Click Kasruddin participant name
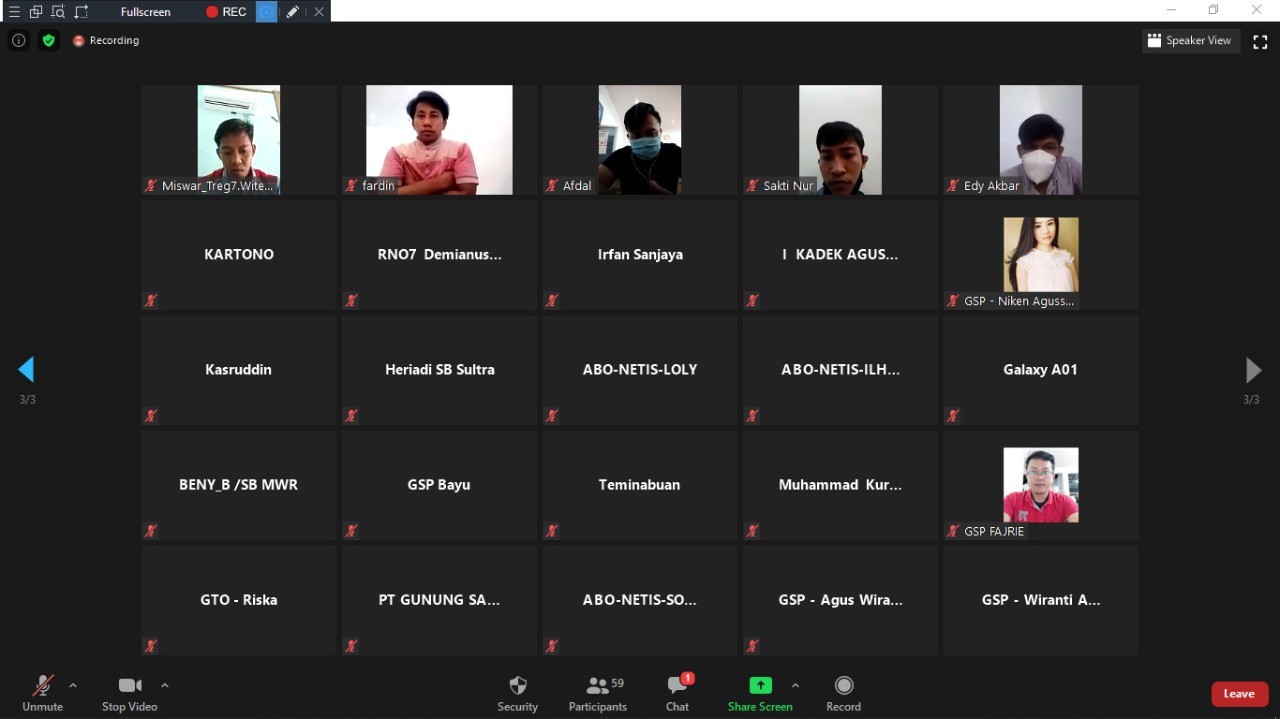Image resolution: width=1280 pixels, height=719 pixels. click(x=239, y=369)
